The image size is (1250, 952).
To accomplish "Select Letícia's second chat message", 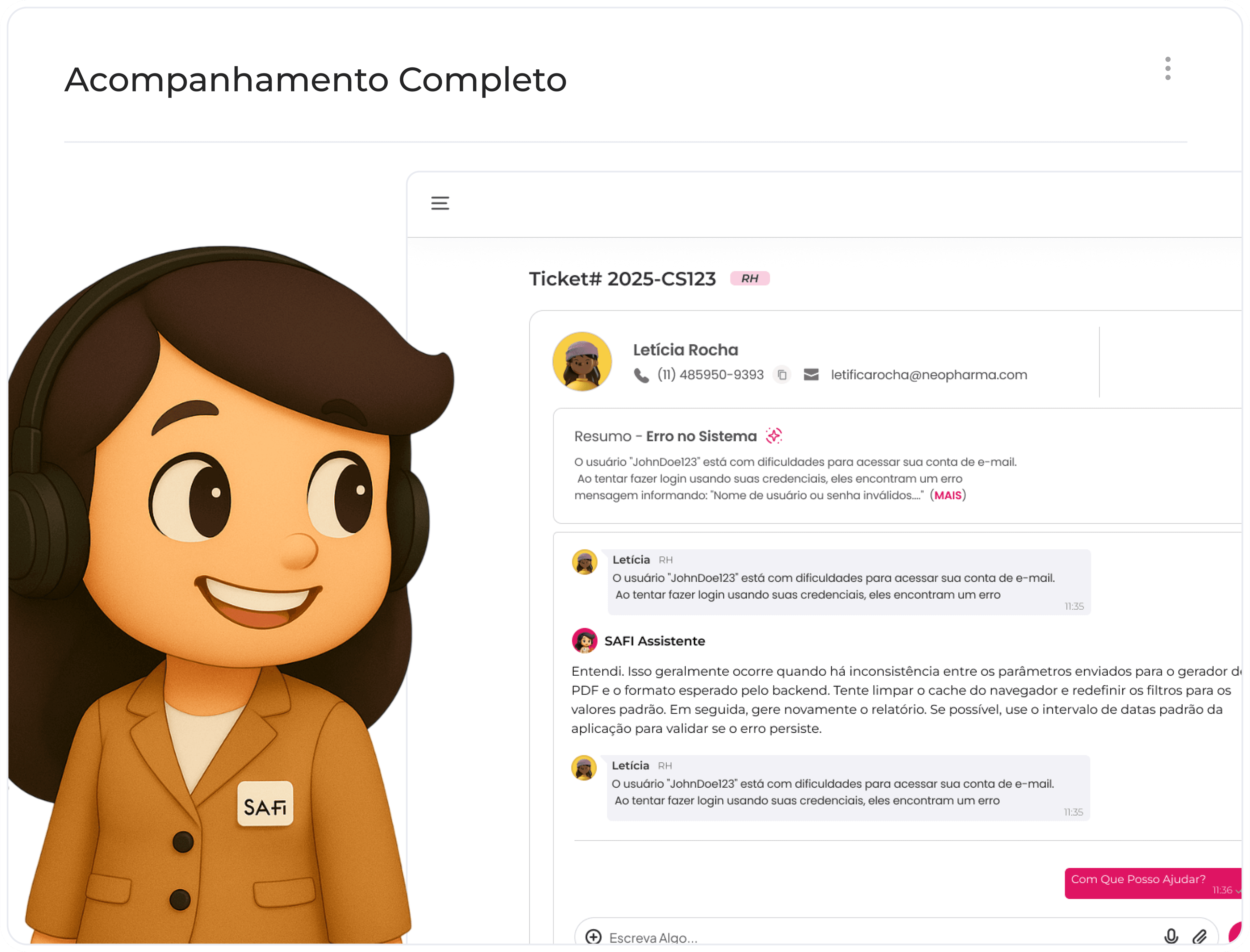I will point(848,788).
